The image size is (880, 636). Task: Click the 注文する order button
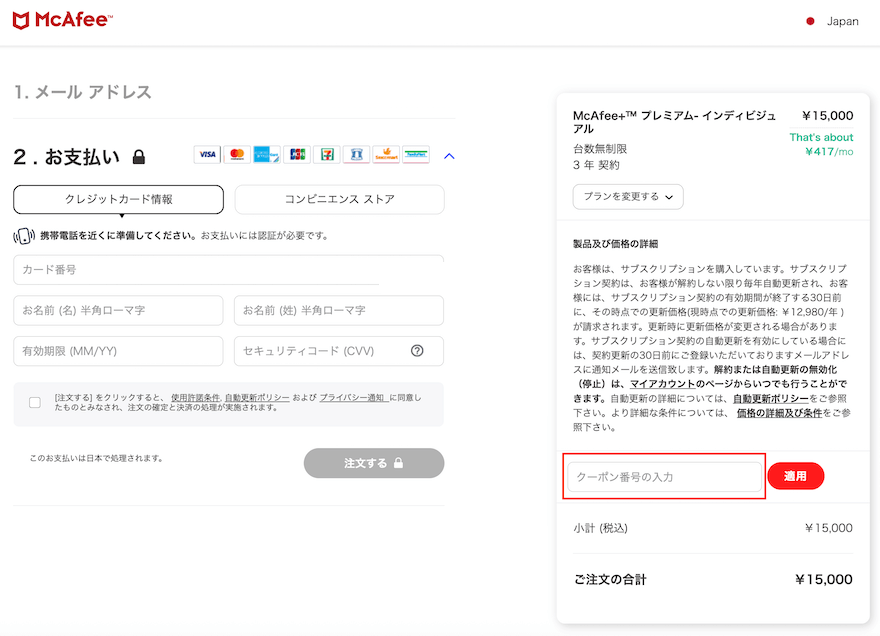click(x=374, y=463)
